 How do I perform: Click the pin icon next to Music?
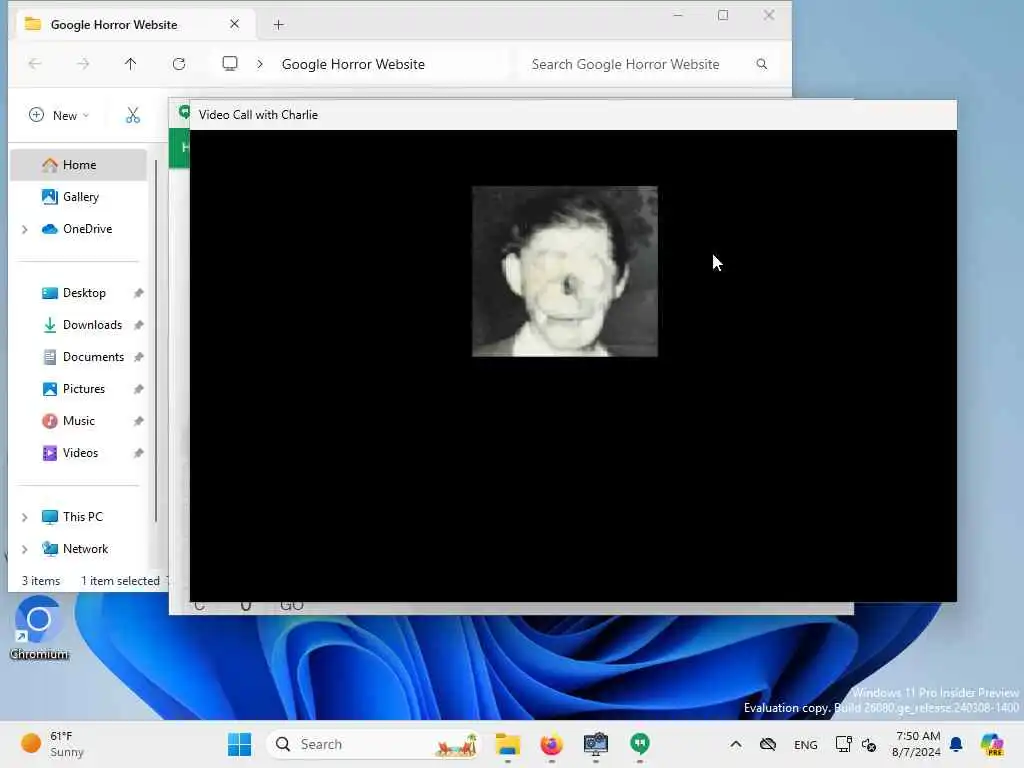pos(138,421)
